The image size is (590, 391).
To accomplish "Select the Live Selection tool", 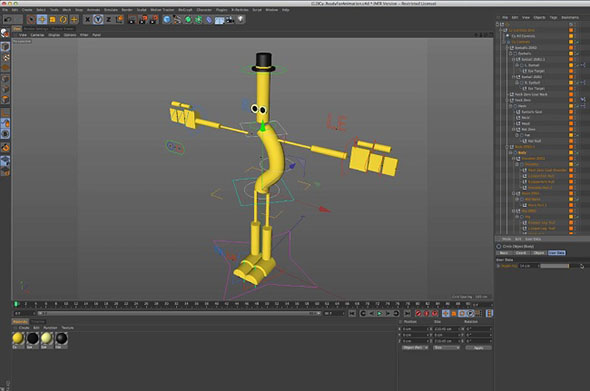I will (x=31, y=20).
